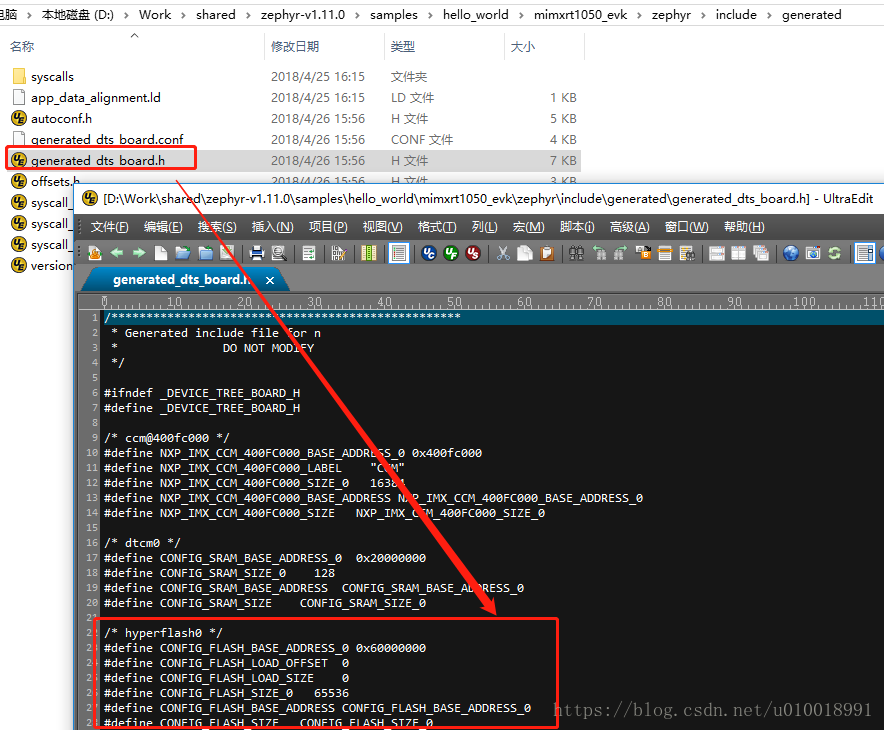
Task: Toggle column mode icon
Action: pos(369,253)
